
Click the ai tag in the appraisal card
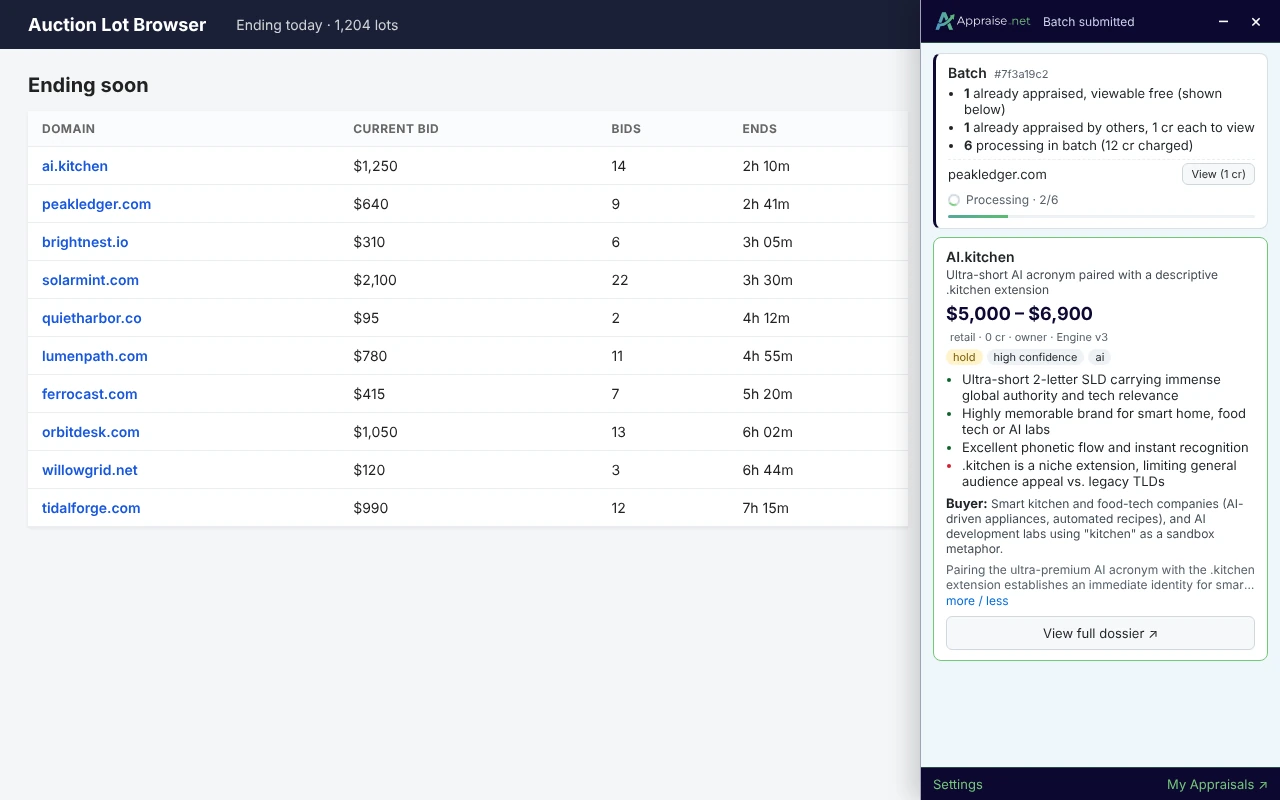1100,357
